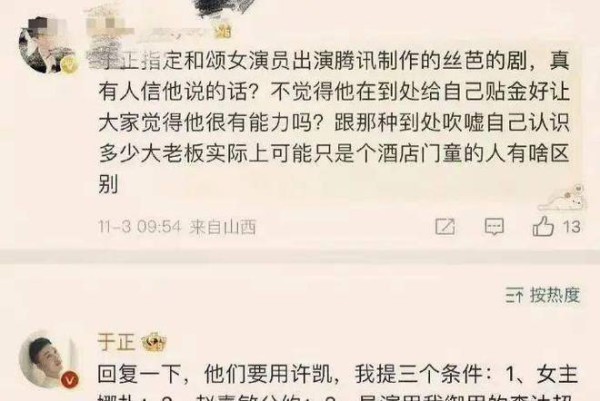
Task: Like the post with 13 likes
Action: click(x=543, y=226)
